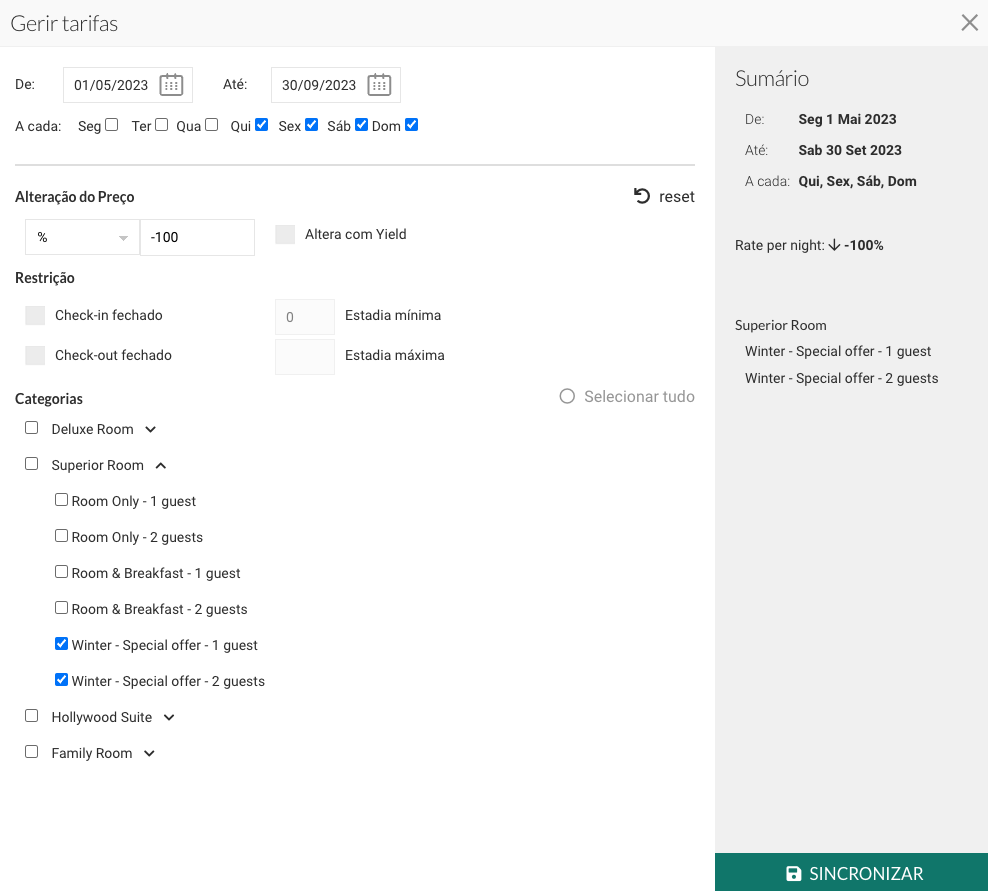Click the Family Room category label
The image size is (988, 891).
92,753
